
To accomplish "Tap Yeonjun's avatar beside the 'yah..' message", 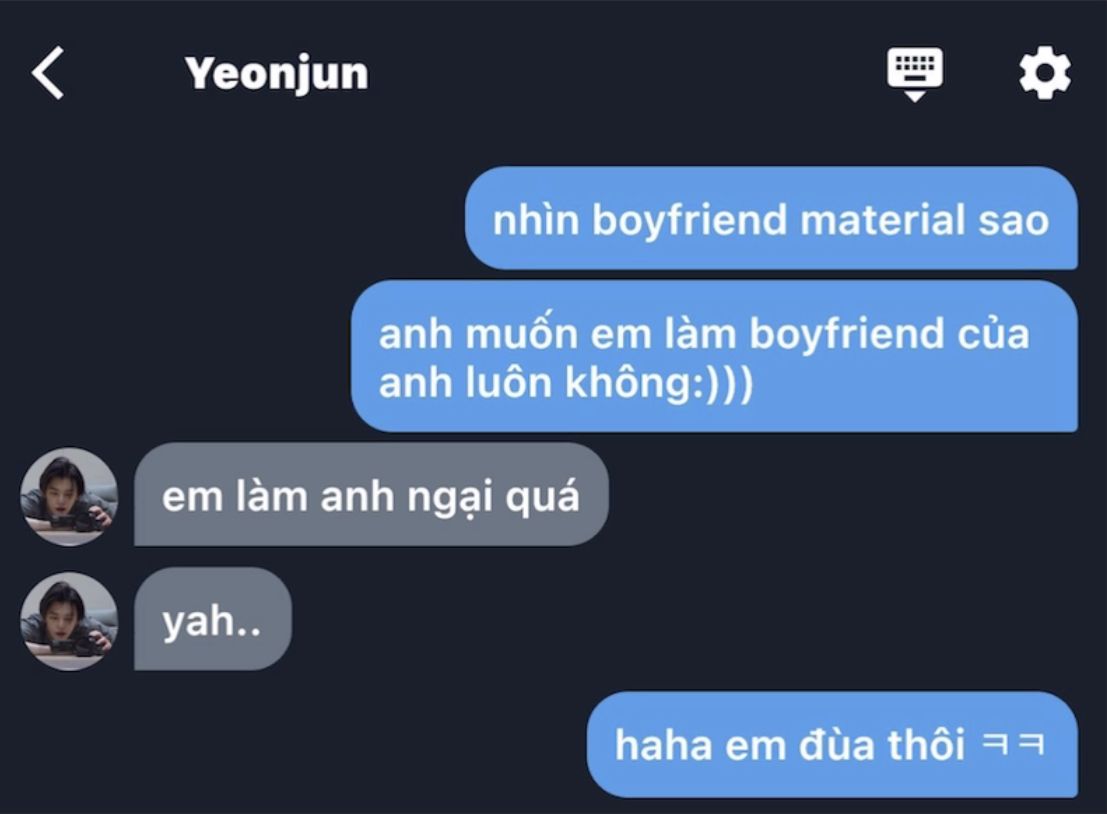I will pyautogui.click(x=68, y=621).
